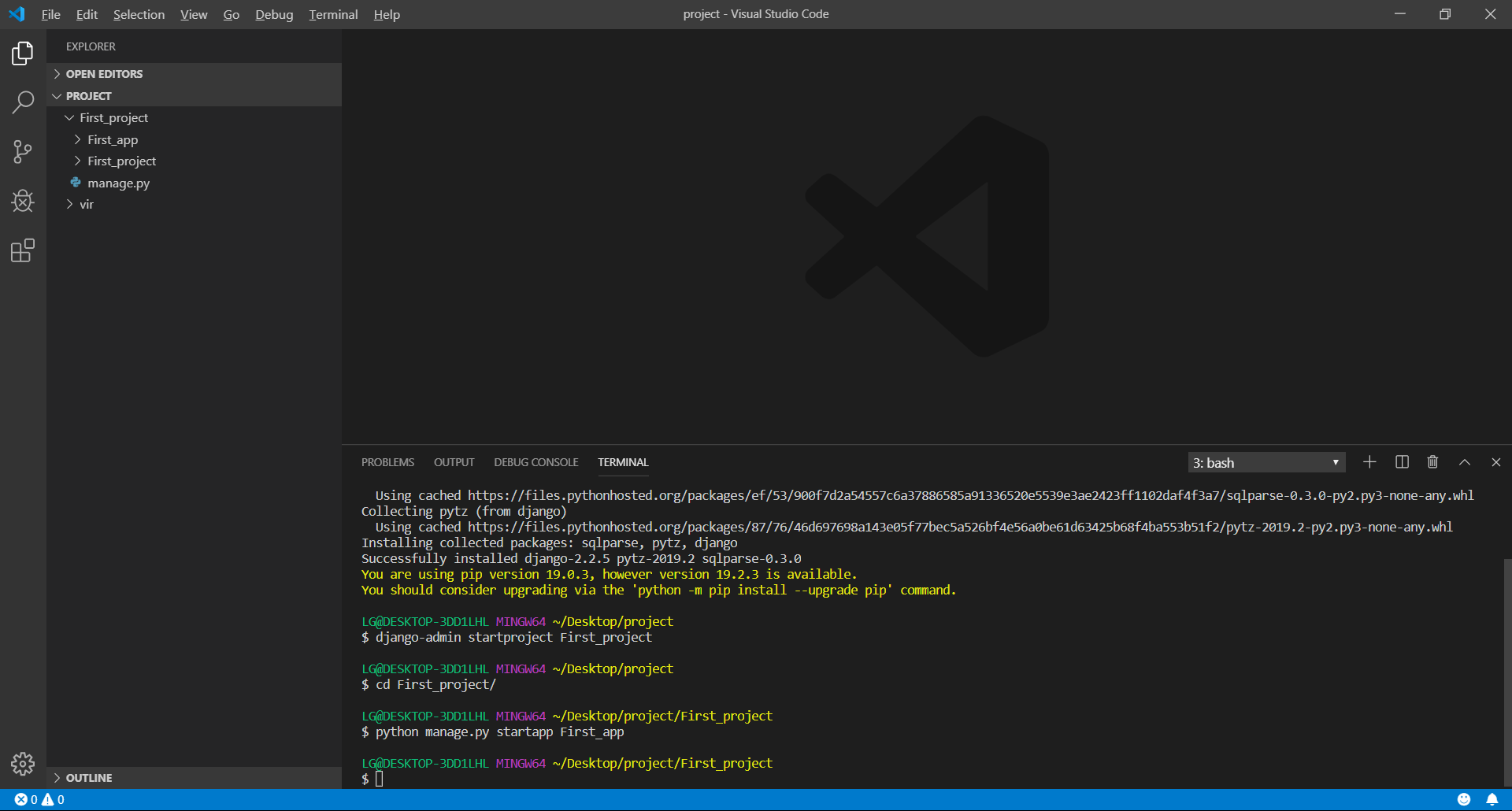Switch to the Debug Console tab
The width and height of the screenshot is (1512, 811).
536,462
